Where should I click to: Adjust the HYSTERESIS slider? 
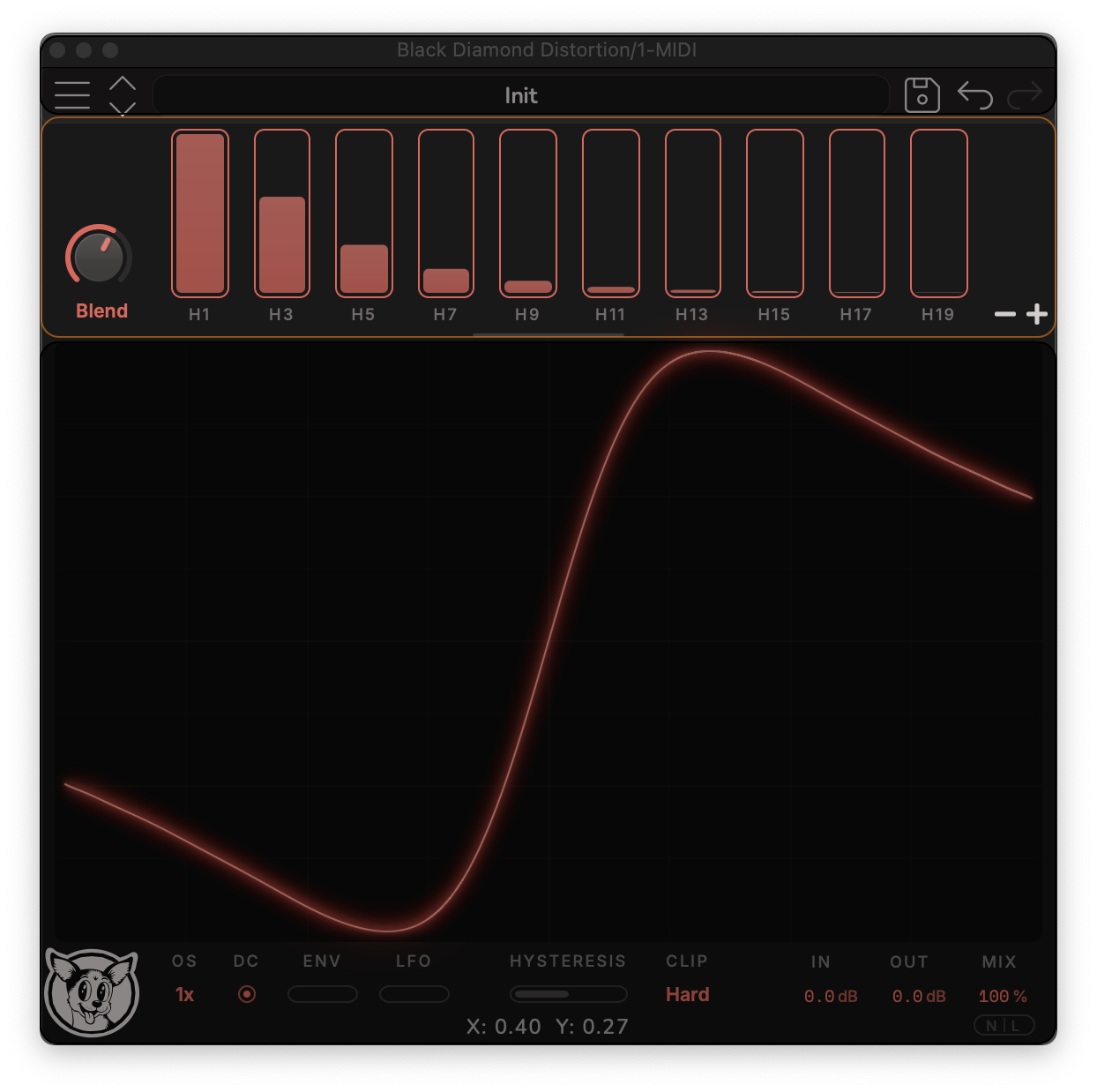click(569, 994)
